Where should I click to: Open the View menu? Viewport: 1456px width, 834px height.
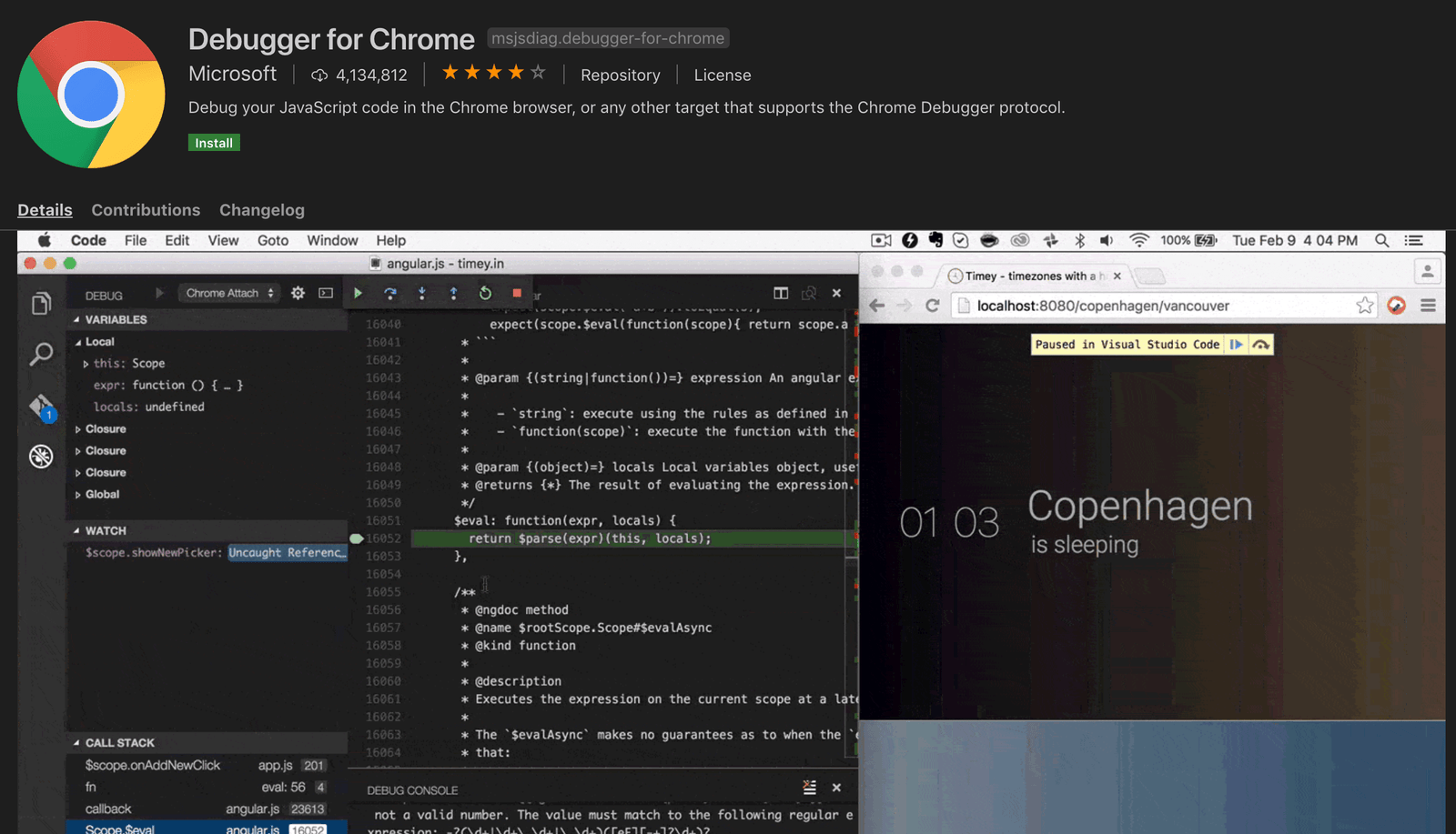(x=223, y=240)
